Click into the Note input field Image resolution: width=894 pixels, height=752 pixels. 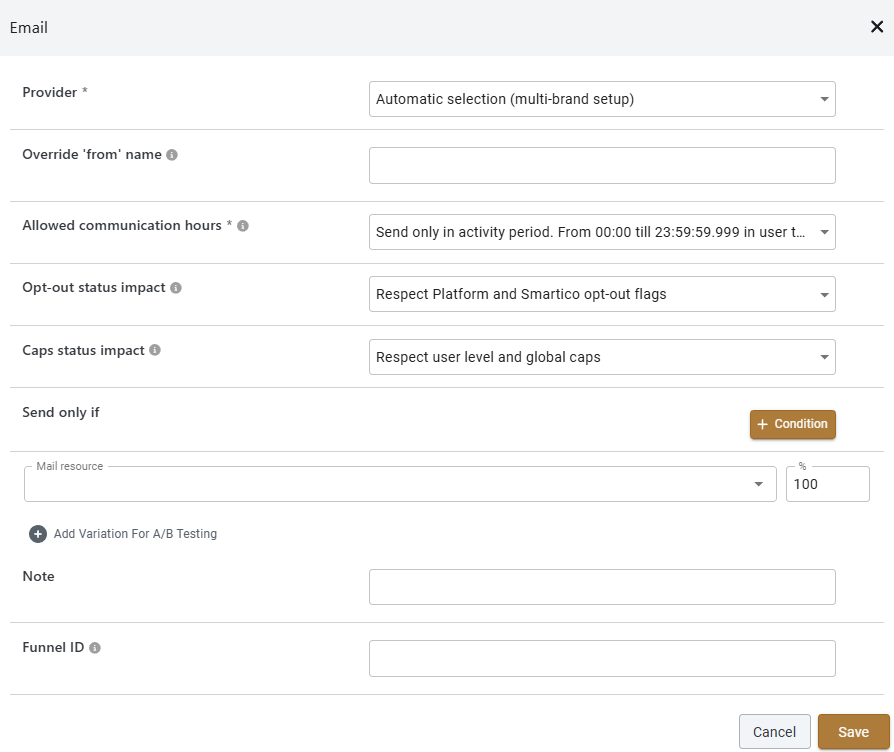pos(601,587)
